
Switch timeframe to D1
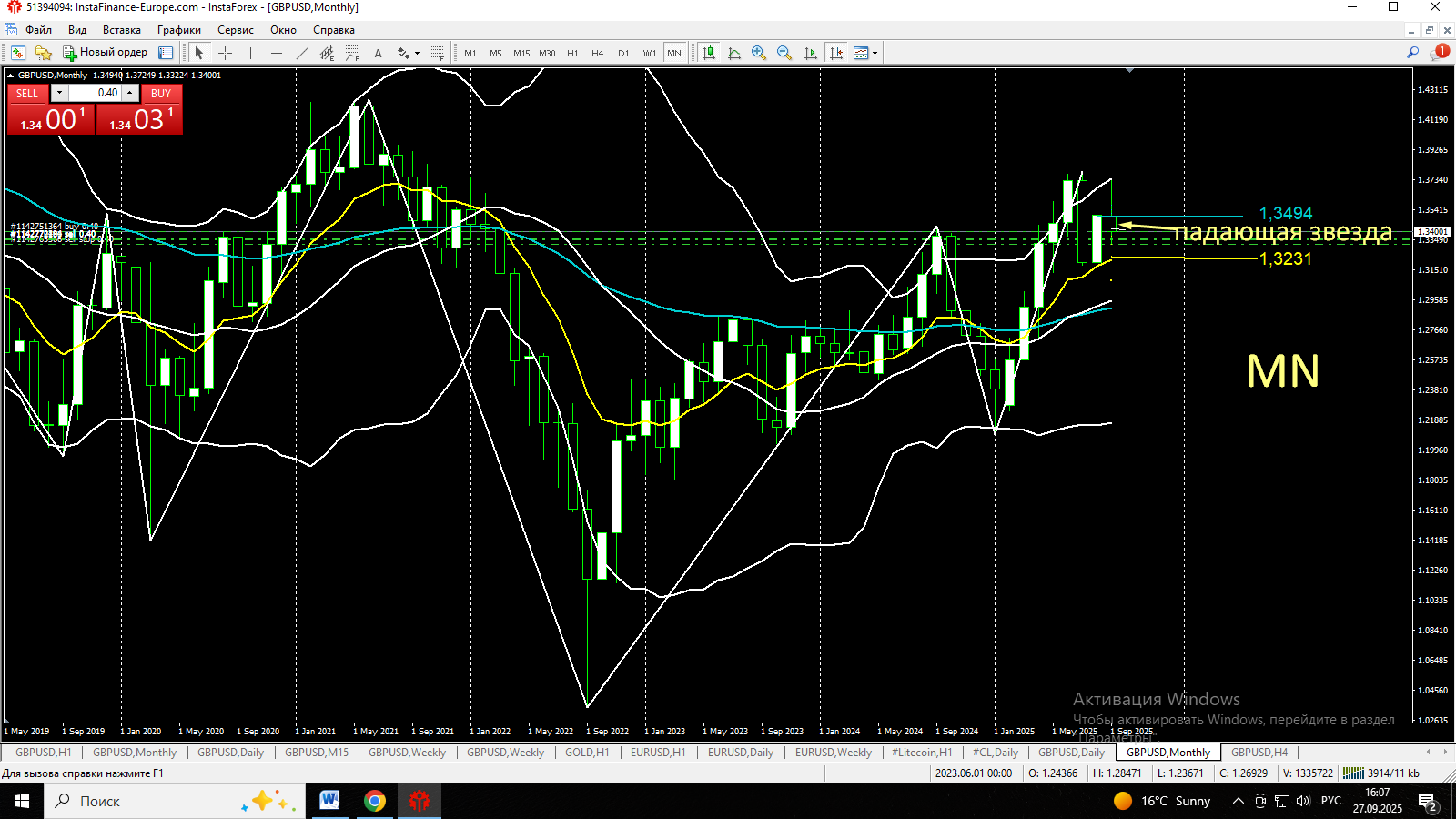[623, 53]
